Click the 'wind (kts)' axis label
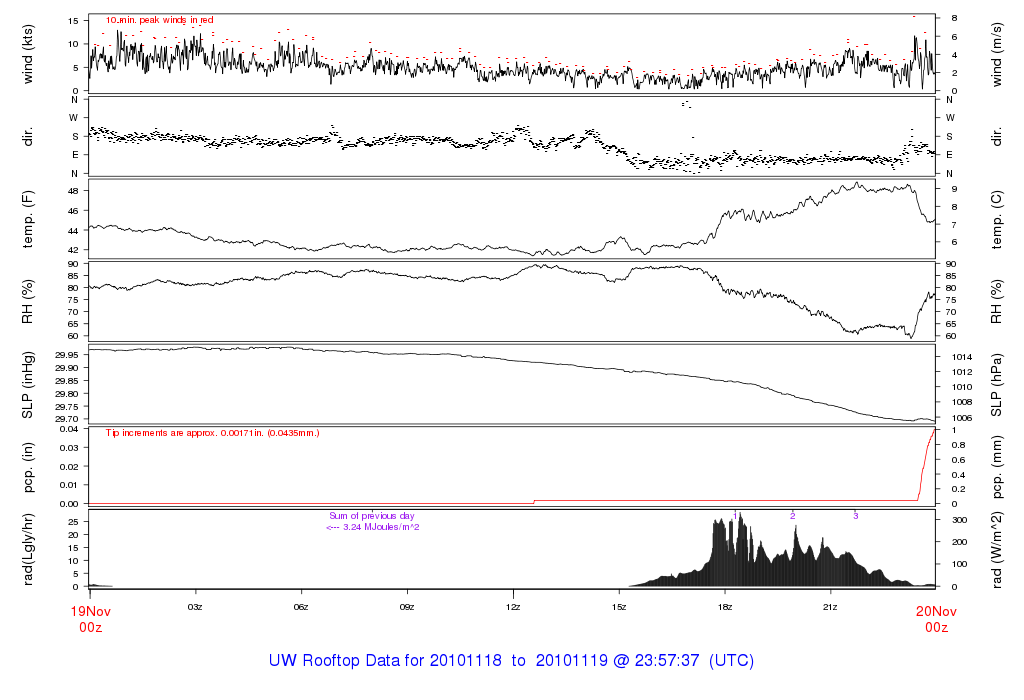Screen dimensions: 1024x700 coord(27,54)
